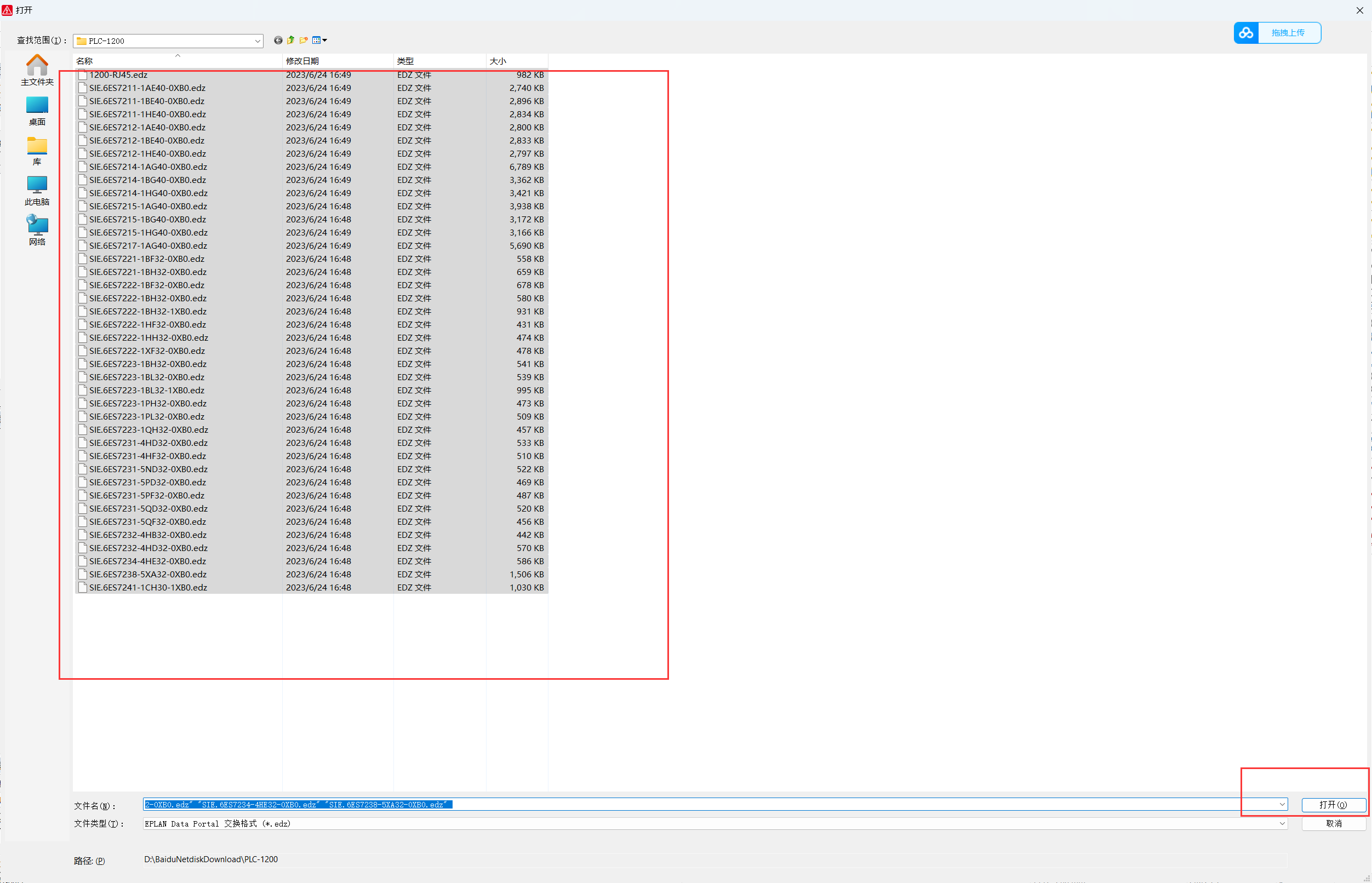
Task: Open the view menu icon
Action: pos(319,40)
